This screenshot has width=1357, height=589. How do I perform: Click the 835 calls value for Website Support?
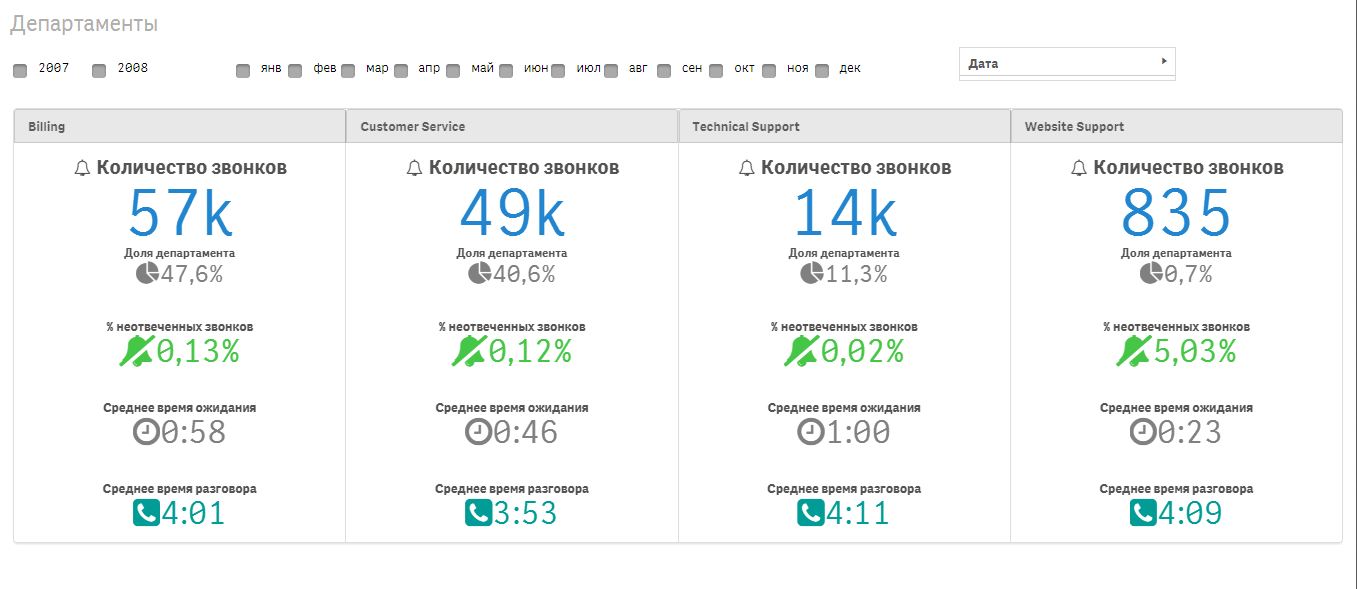point(1176,212)
